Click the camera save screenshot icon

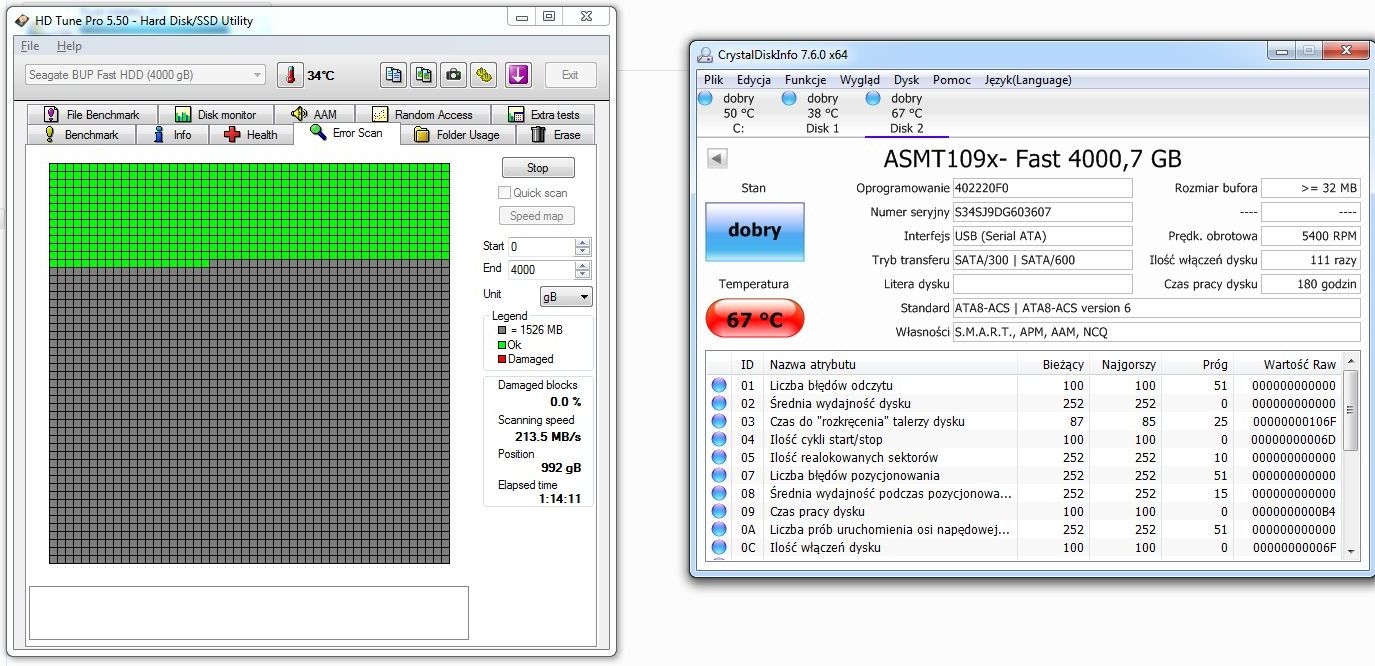tap(454, 75)
